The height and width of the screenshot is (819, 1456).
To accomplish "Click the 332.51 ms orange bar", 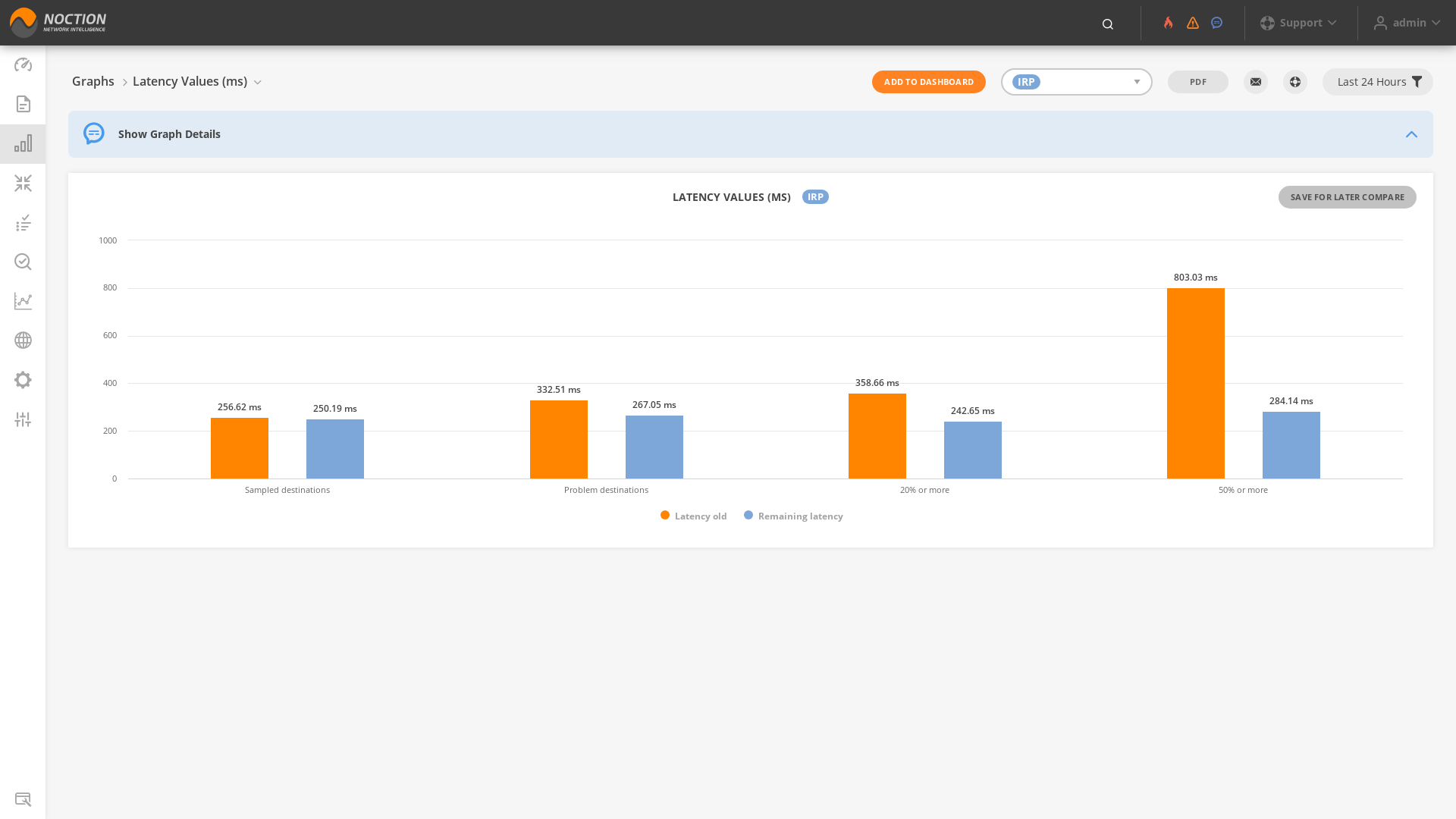I will [x=558, y=439].
